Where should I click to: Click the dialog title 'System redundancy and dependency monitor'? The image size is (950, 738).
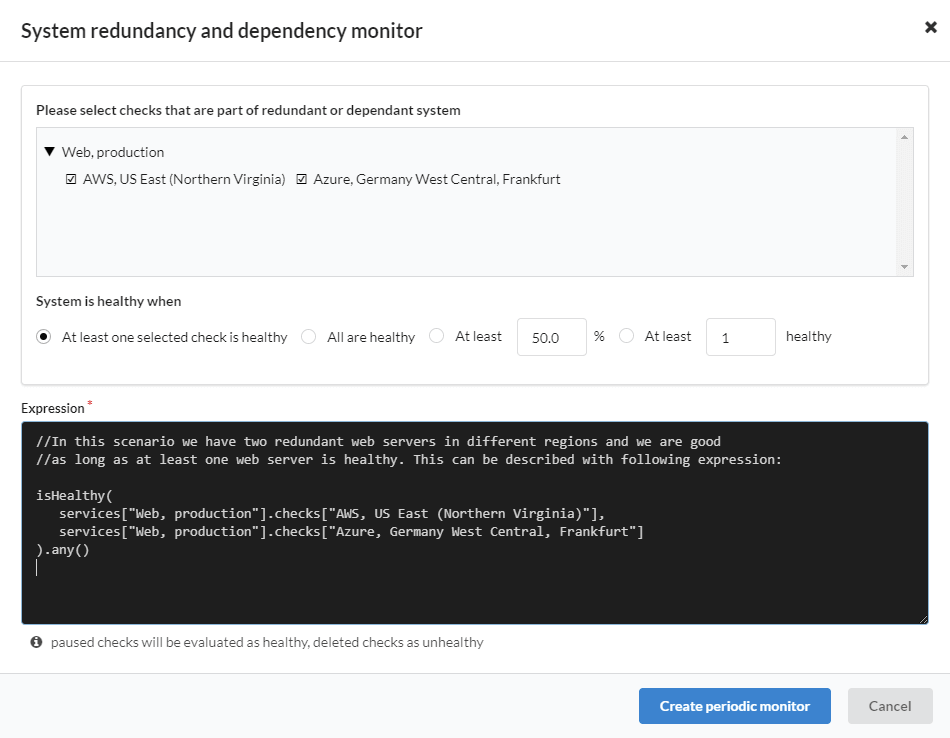[222, 31]
